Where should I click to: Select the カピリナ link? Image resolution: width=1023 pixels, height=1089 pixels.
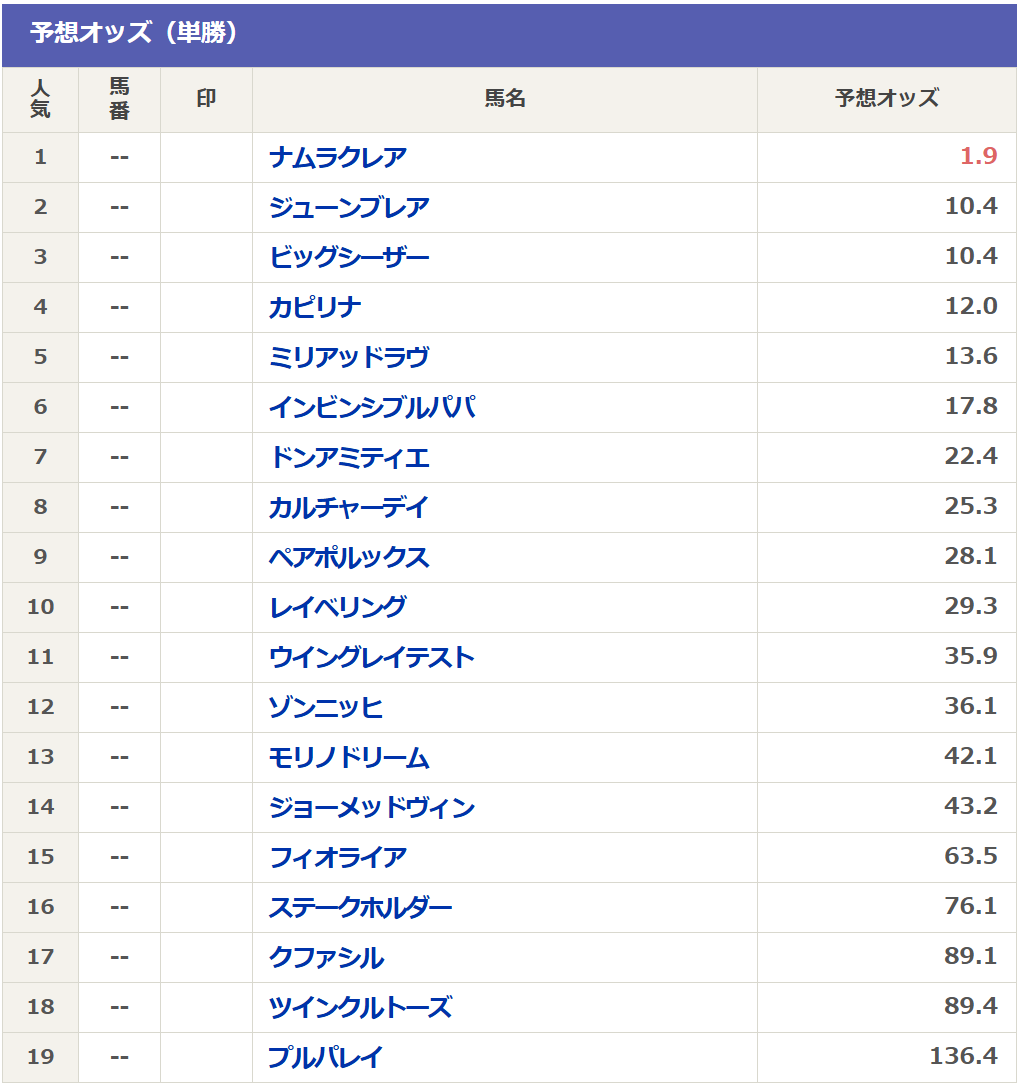pos(315,308)
